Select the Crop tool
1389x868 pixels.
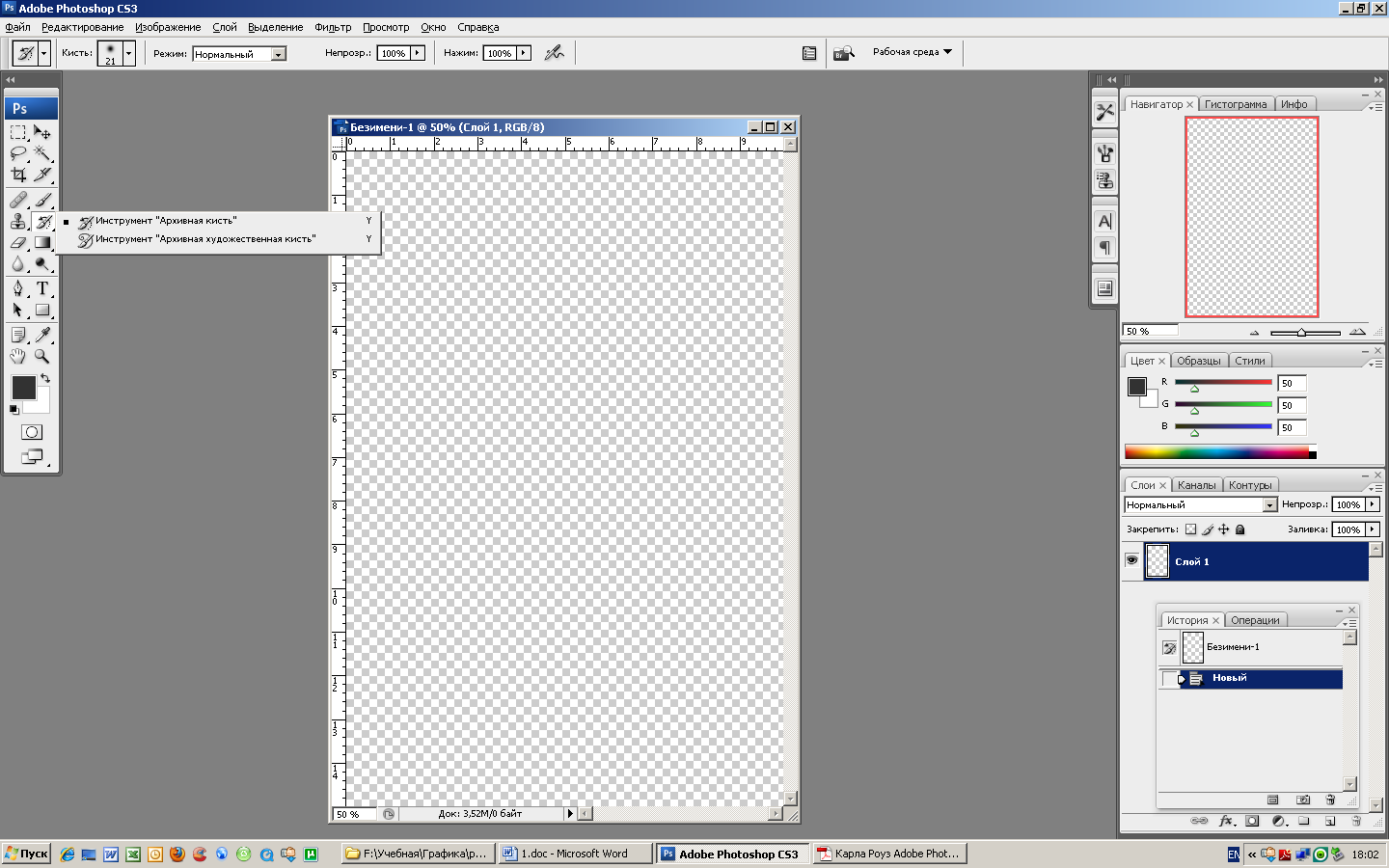[18, 175]
